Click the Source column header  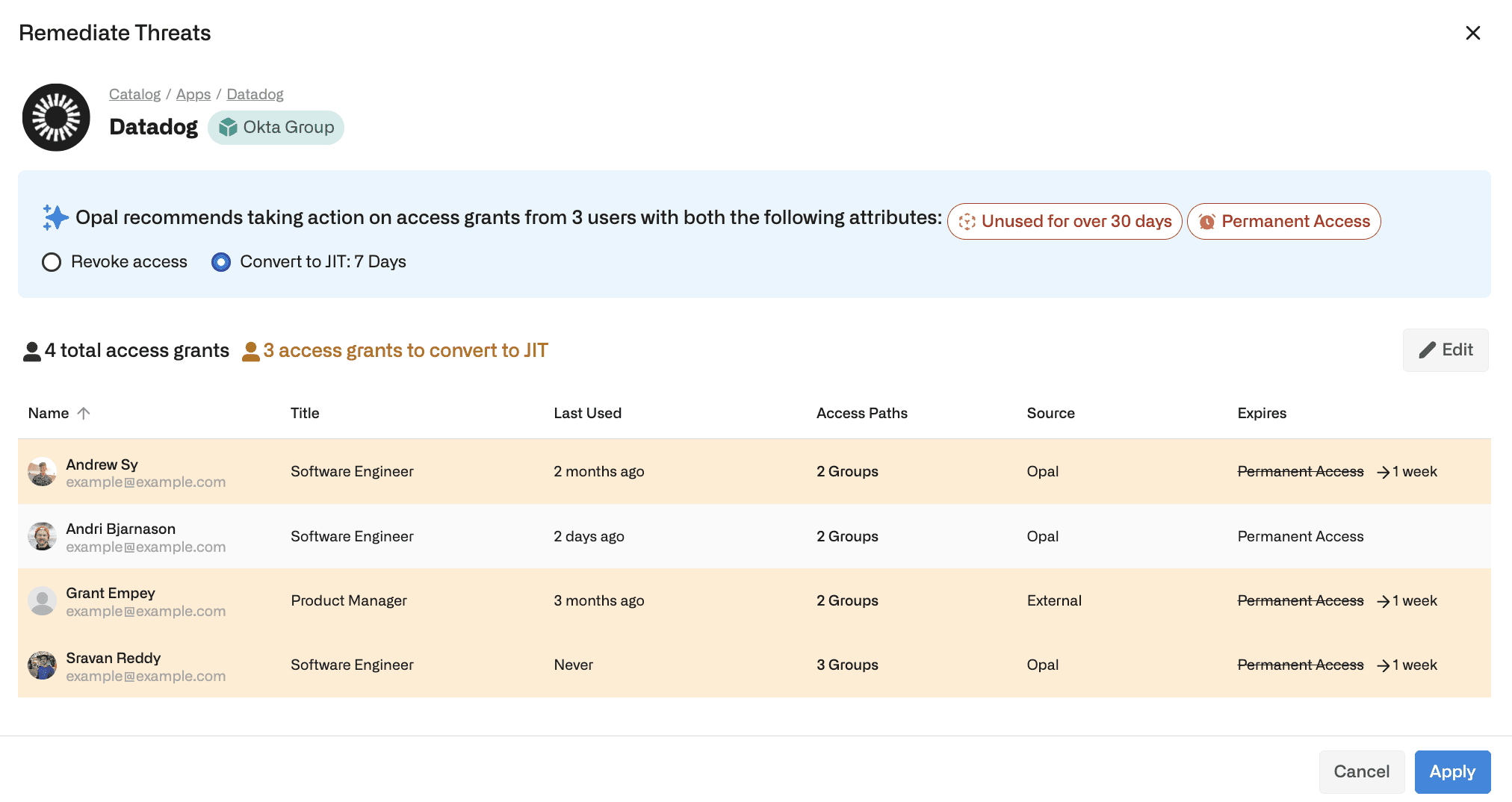point(1050,413)
